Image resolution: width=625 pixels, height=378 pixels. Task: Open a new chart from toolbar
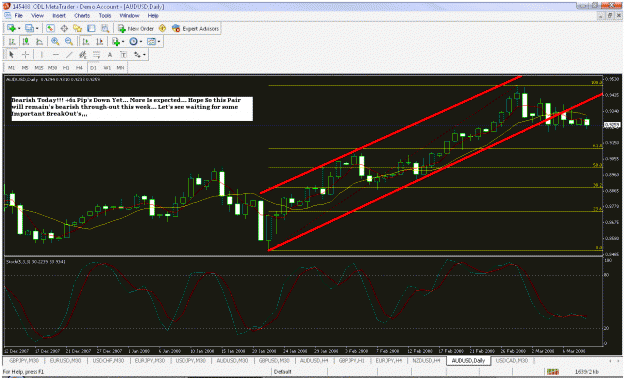pyautogui.click(x=11, y=28)
